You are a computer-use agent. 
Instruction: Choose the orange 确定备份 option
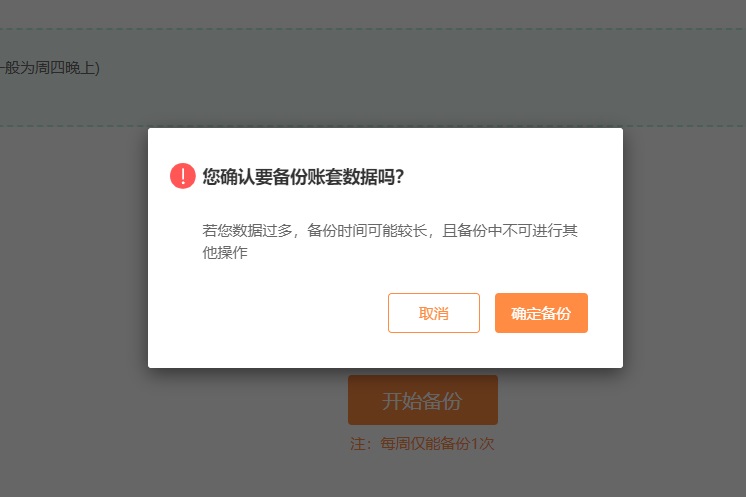[x=541, y=313]
